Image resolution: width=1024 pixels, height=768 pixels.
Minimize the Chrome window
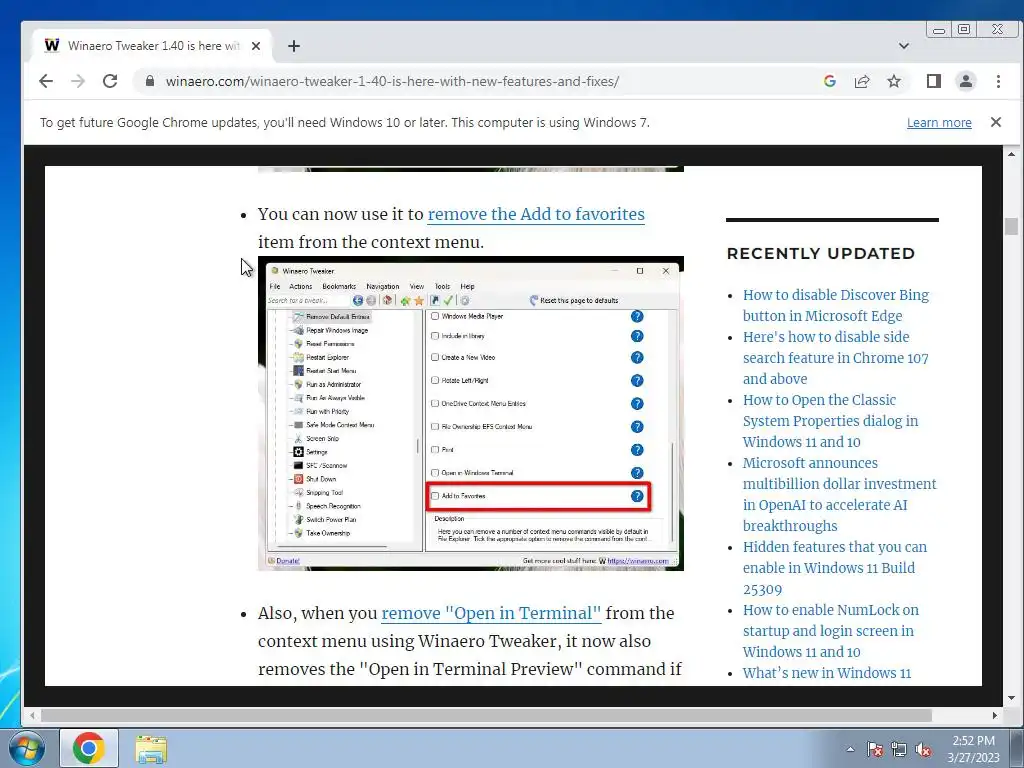(939, 30)
